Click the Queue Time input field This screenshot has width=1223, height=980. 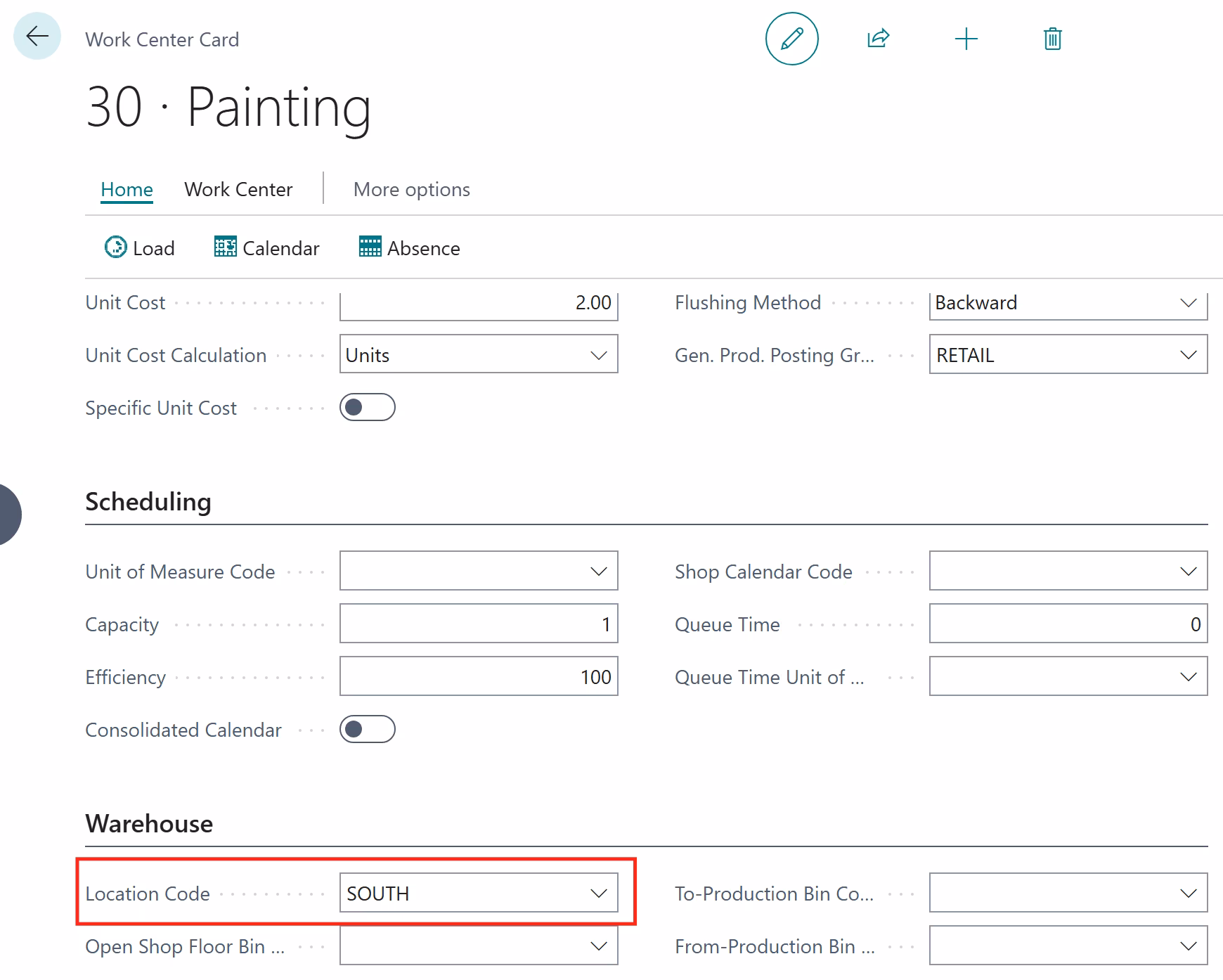pos(1068,624)
